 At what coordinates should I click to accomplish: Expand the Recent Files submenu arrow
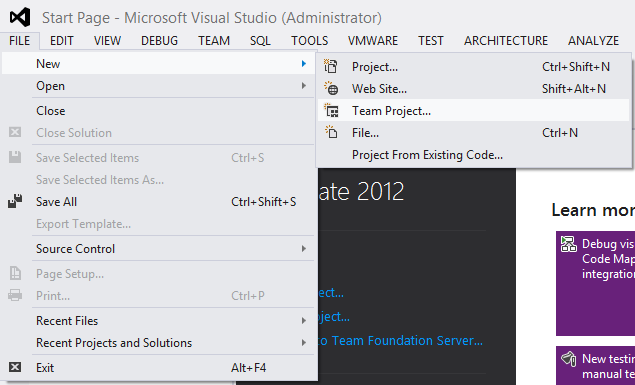click(x=304, y=321)
